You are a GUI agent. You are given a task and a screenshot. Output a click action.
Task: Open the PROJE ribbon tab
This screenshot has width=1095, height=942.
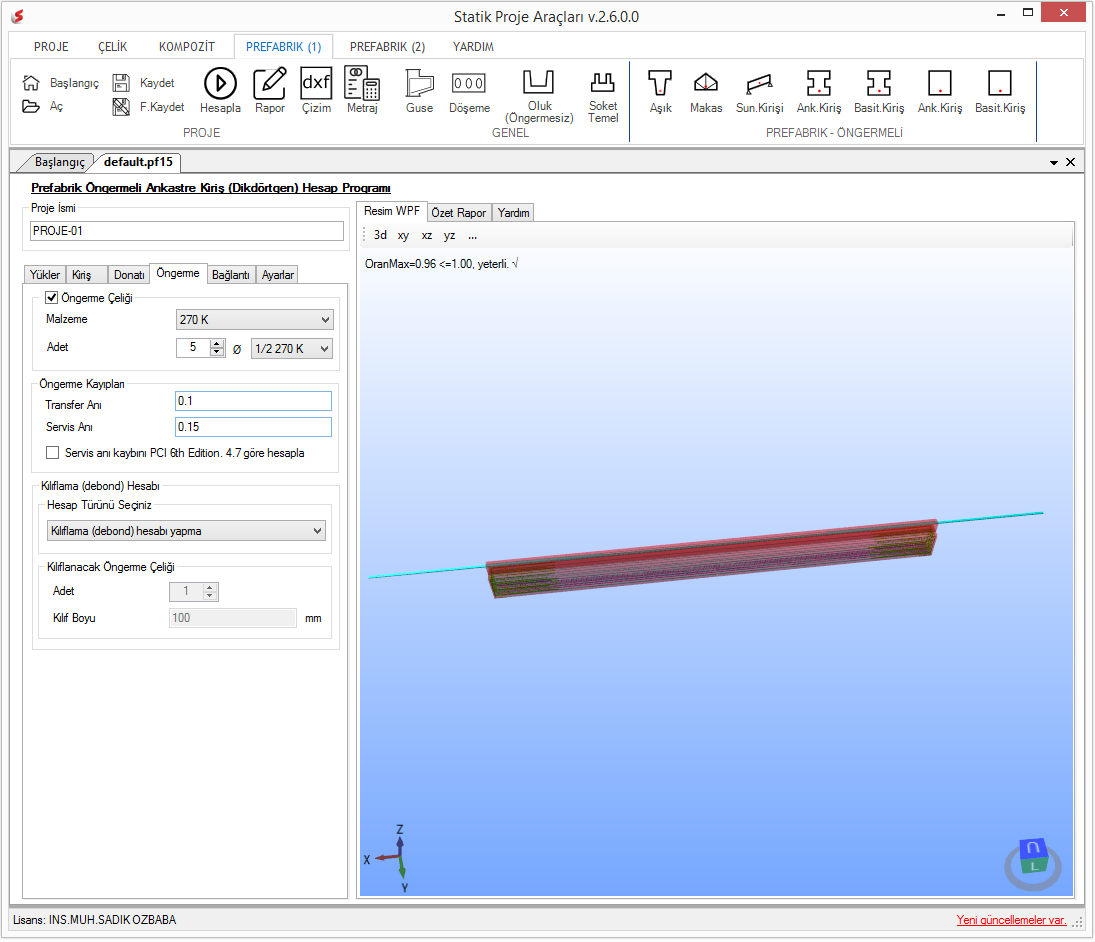point(51,47)
